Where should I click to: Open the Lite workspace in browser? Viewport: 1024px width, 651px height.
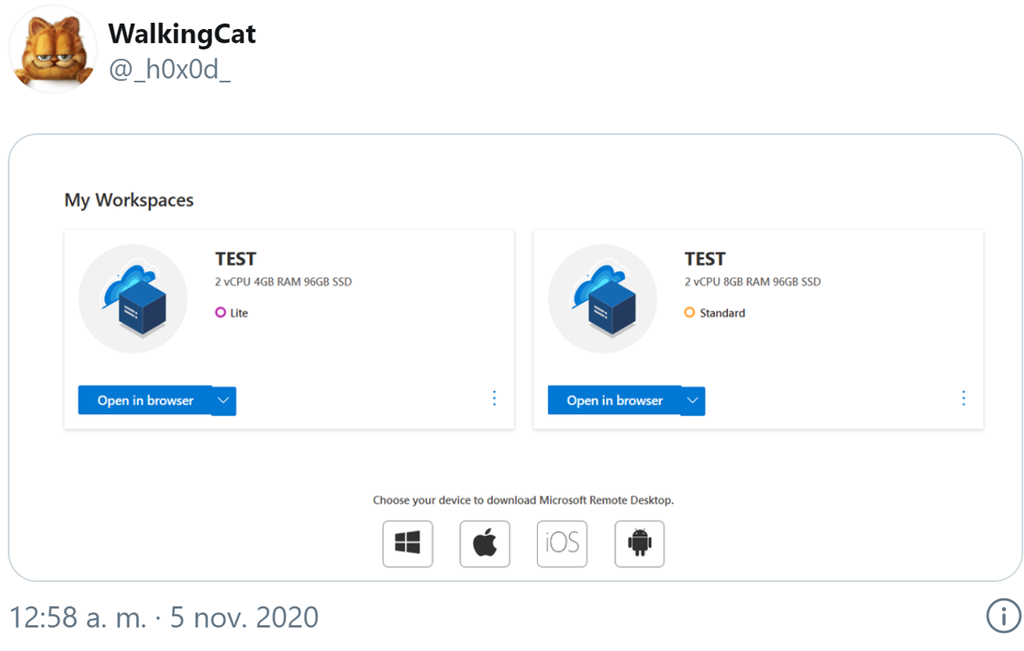tap(145, 401)
